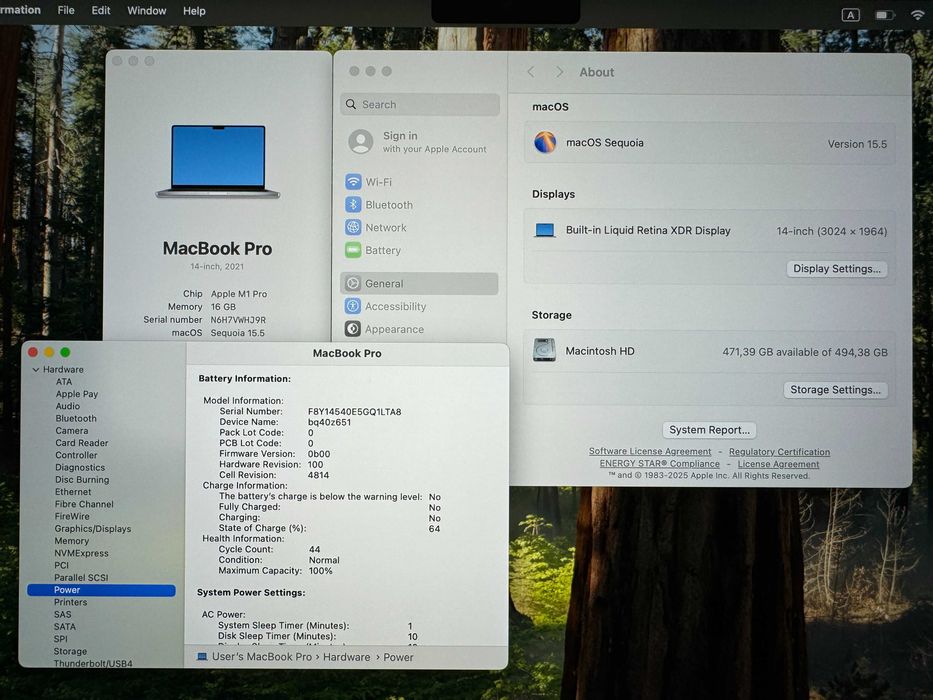This screenshot has height=700, width=933.
Task: Select SAS in the hardware list
Action: click(x=62, y=614)
